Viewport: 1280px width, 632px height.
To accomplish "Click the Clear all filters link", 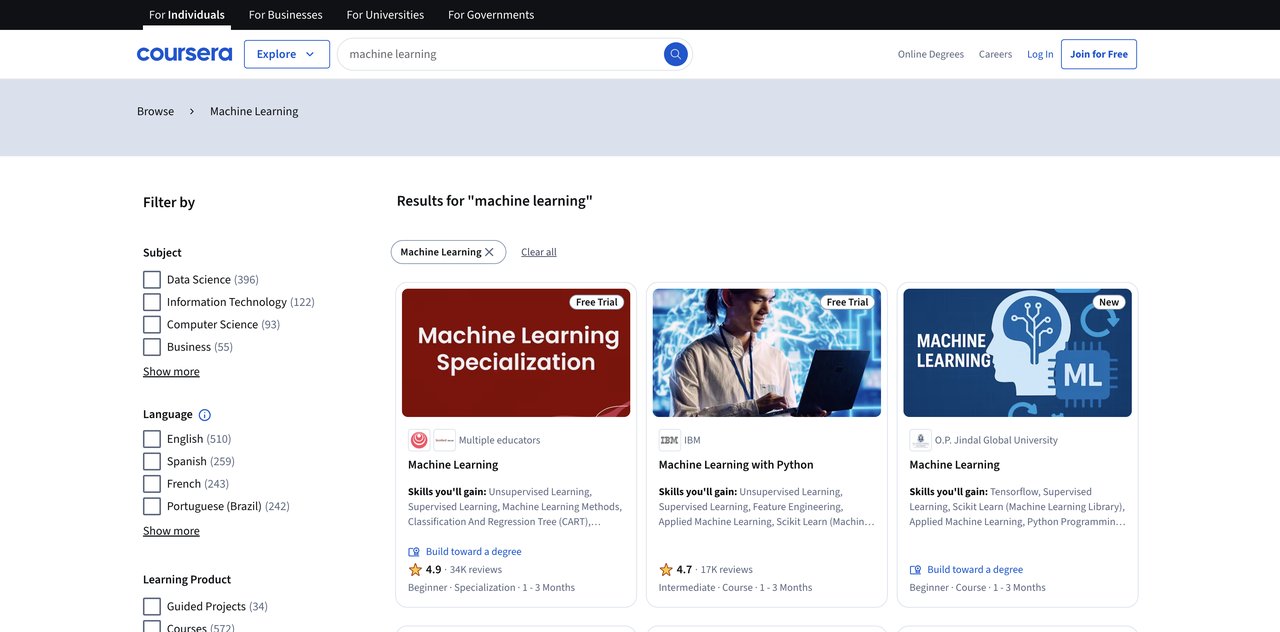I will [539, 252].
